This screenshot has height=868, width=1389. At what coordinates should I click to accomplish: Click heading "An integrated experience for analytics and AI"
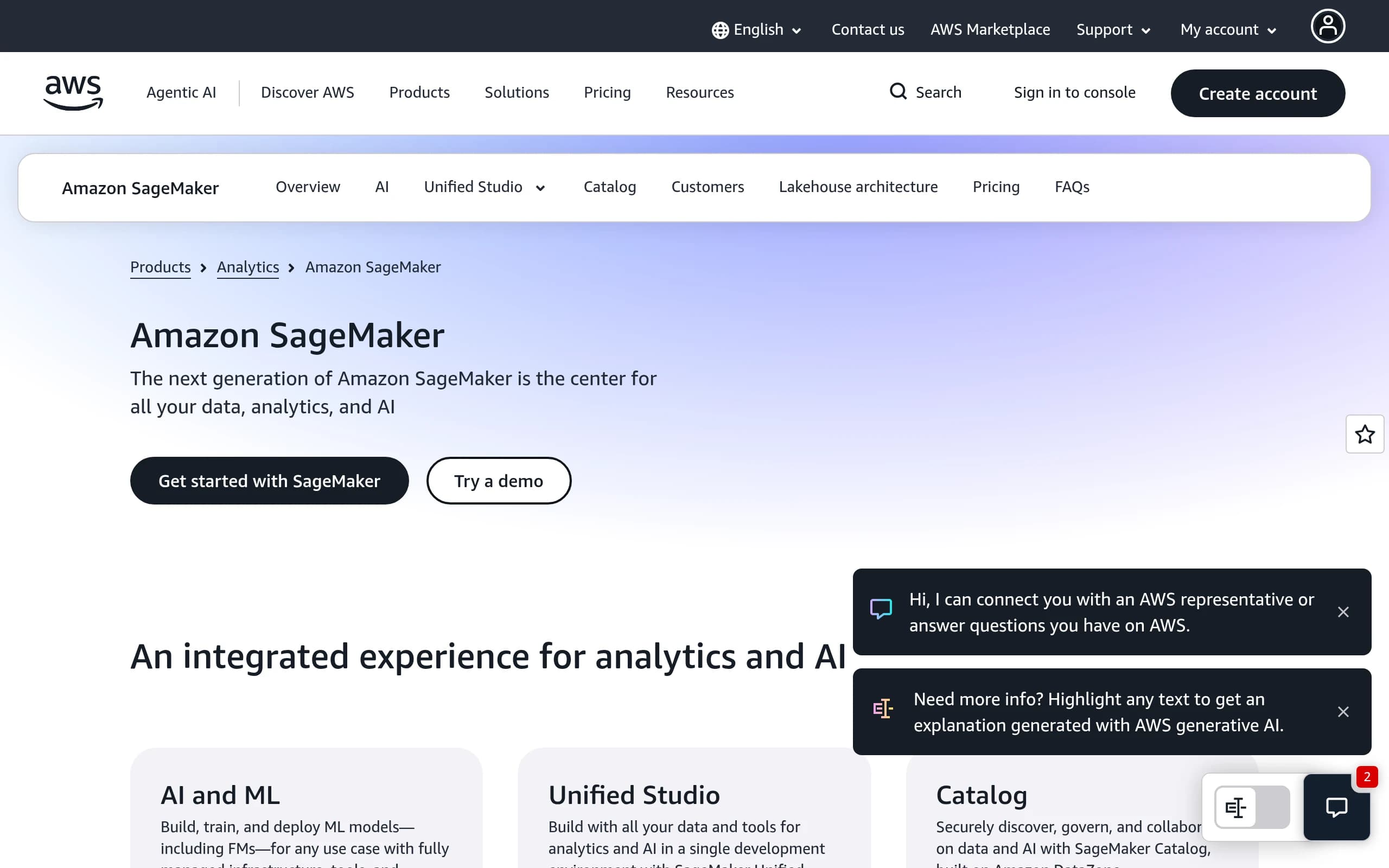point(488,656)
